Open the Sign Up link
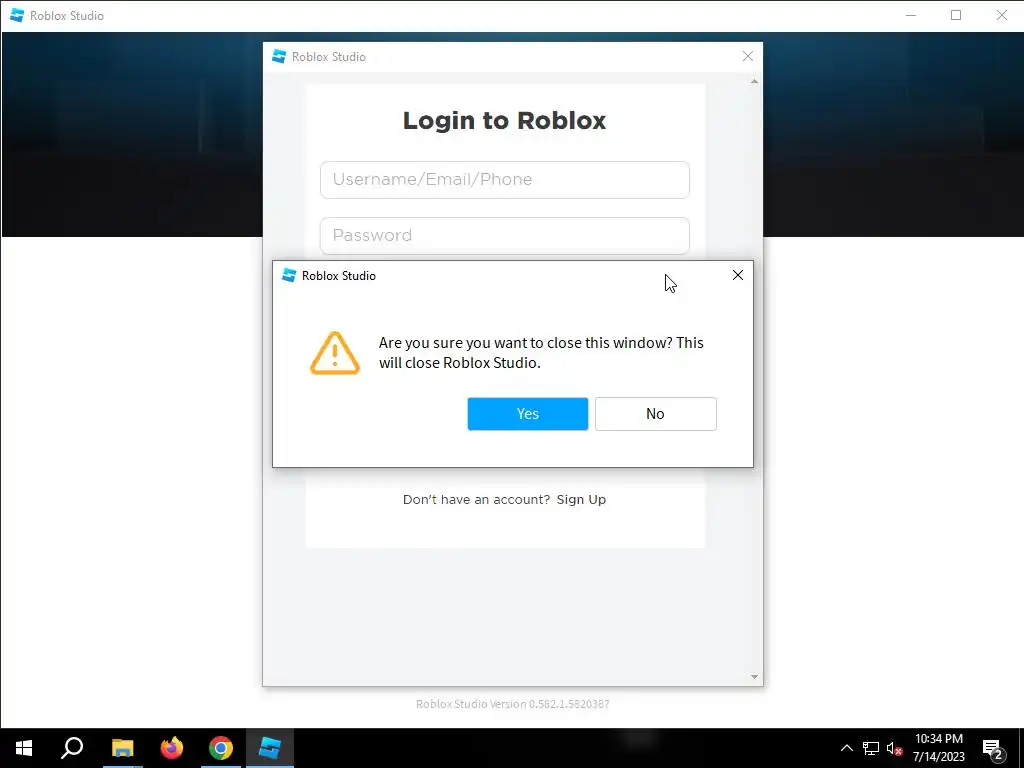This screenshot has width=1024, height=768. [581, 500]
